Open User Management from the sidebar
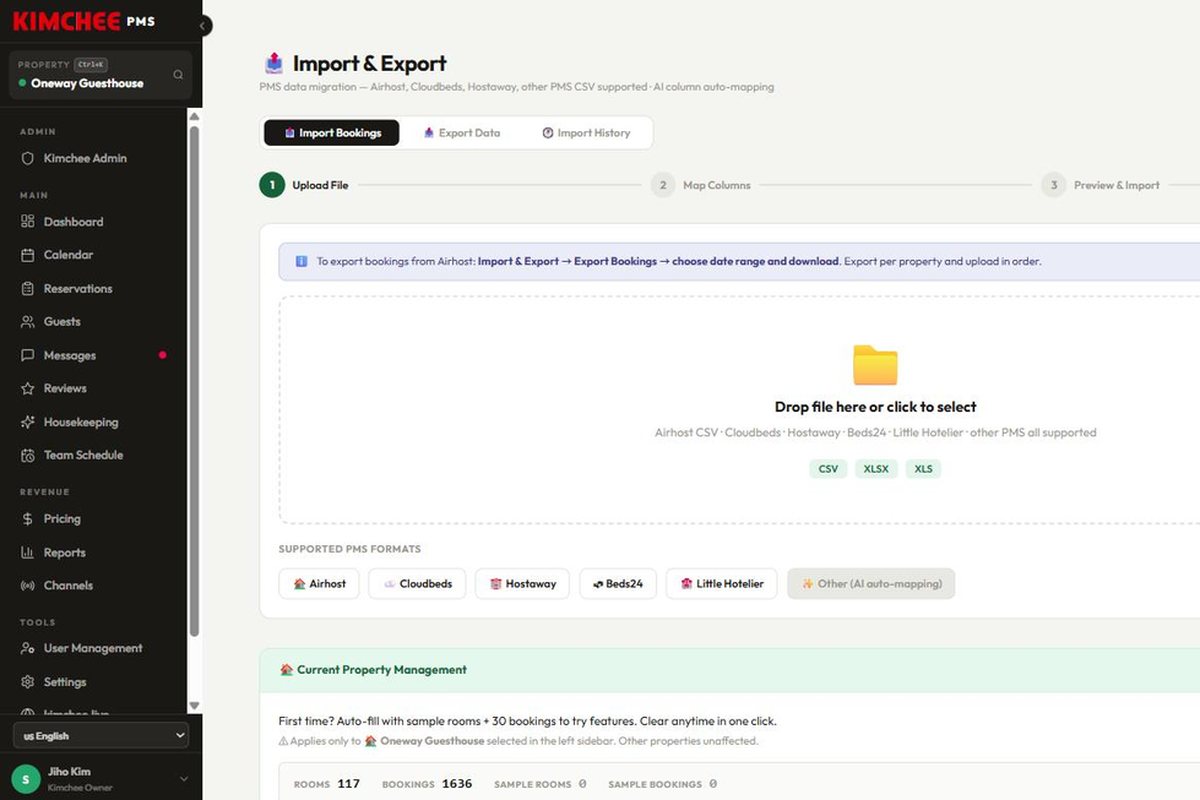The width and height of the screenshot is (1200, 800). pos(95,648)
